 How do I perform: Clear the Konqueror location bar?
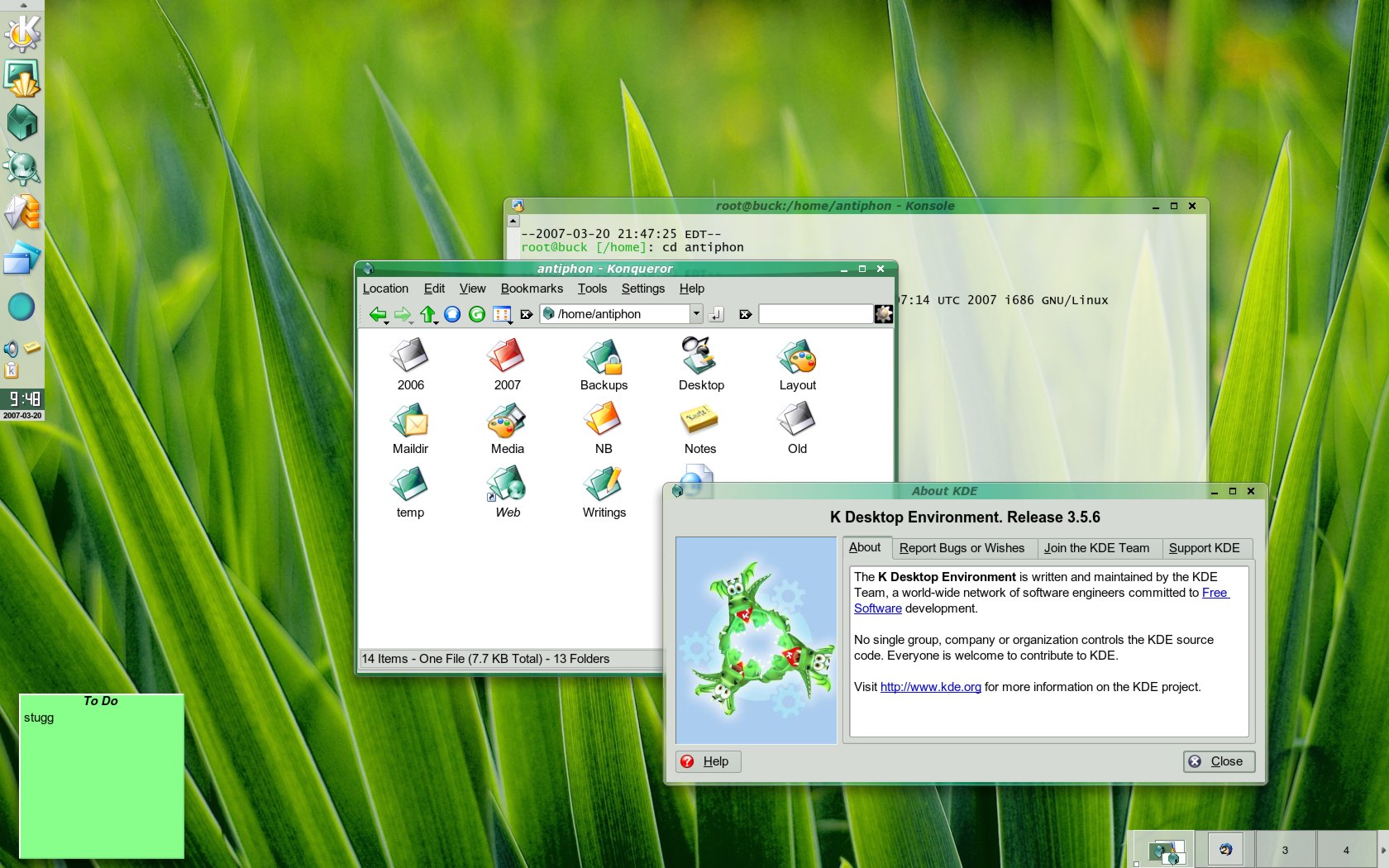526,314
